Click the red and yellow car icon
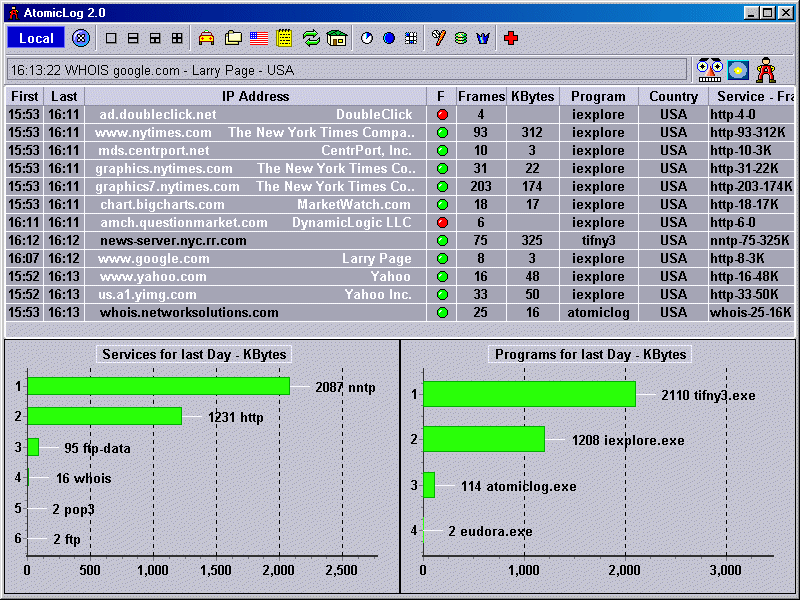The width and height of the screenshot is (800, 600). (206, 38)
